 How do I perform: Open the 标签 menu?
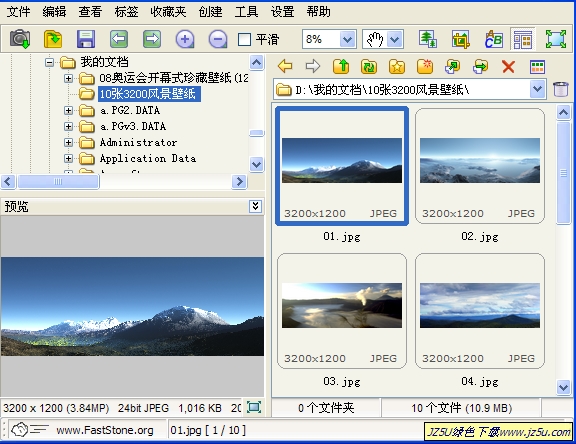(126, 12)
